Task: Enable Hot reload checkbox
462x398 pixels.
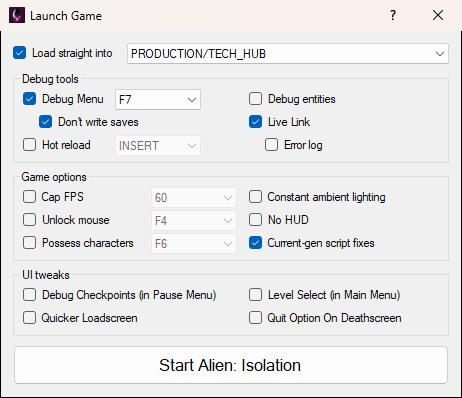Action: pyautogui.click(x=29, y=145)
